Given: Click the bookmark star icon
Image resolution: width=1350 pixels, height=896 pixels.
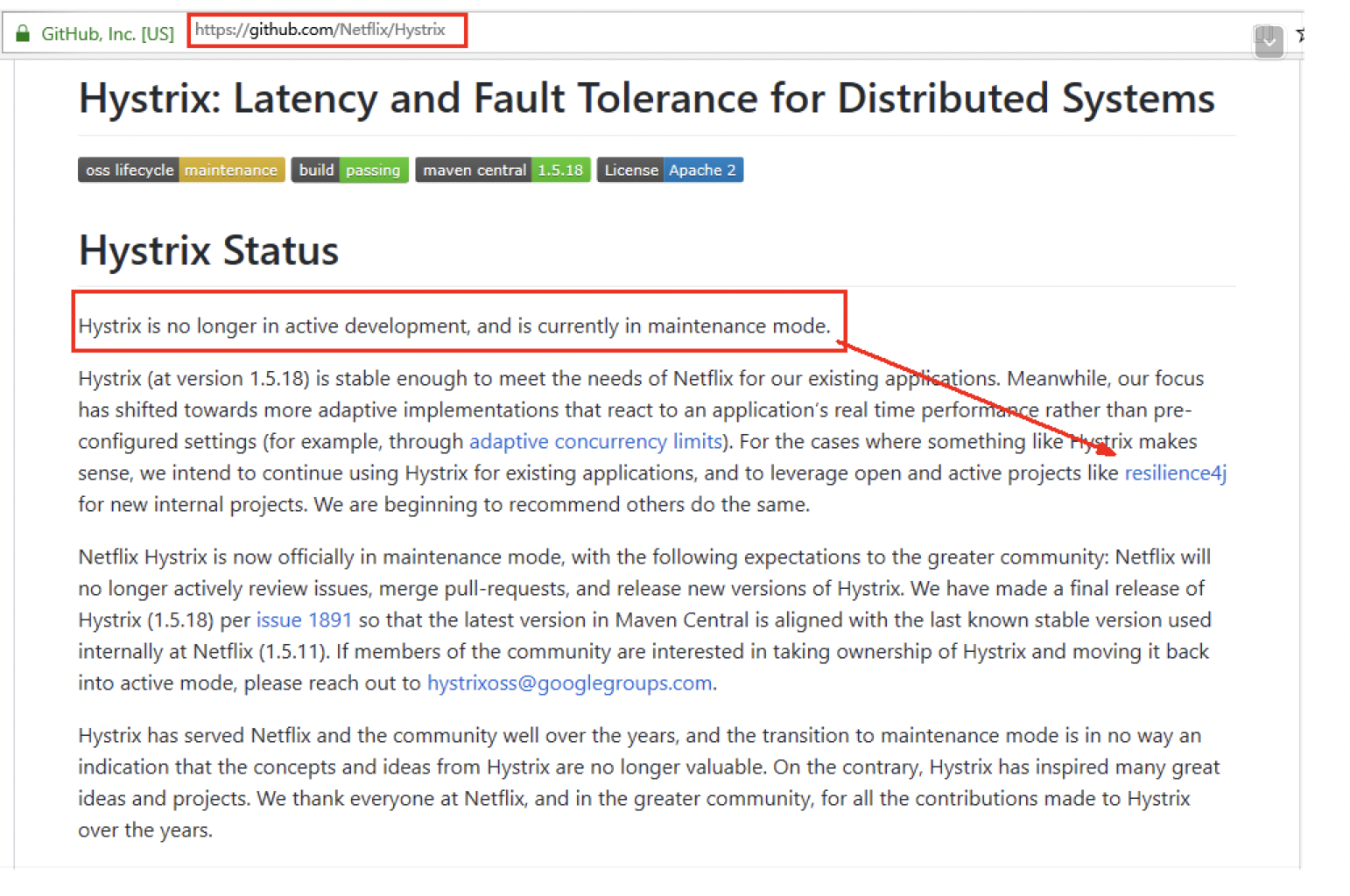Looking at the screenshot, I should (1300, 35).
